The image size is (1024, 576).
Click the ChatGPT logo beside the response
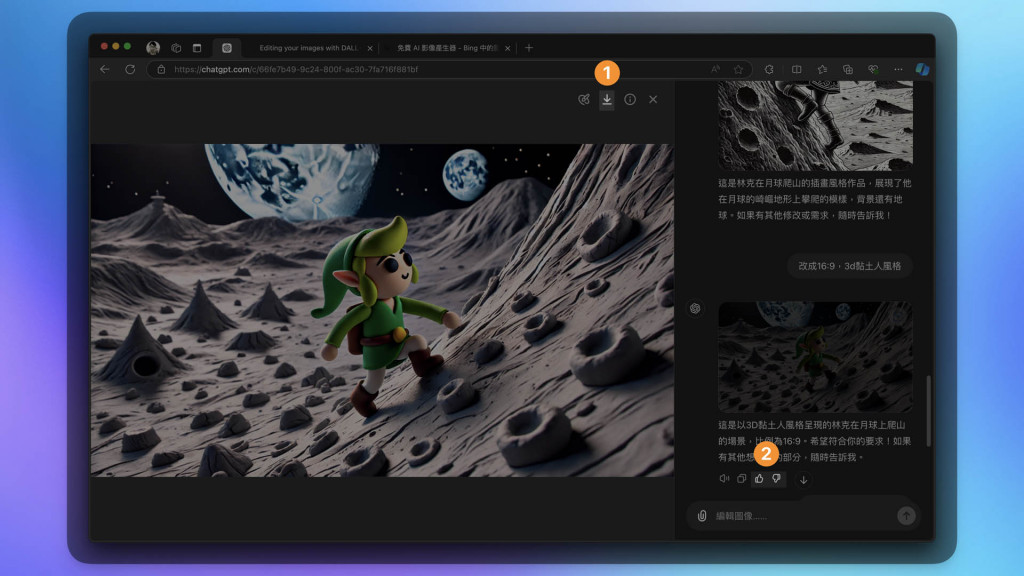(x=695, y=308)
